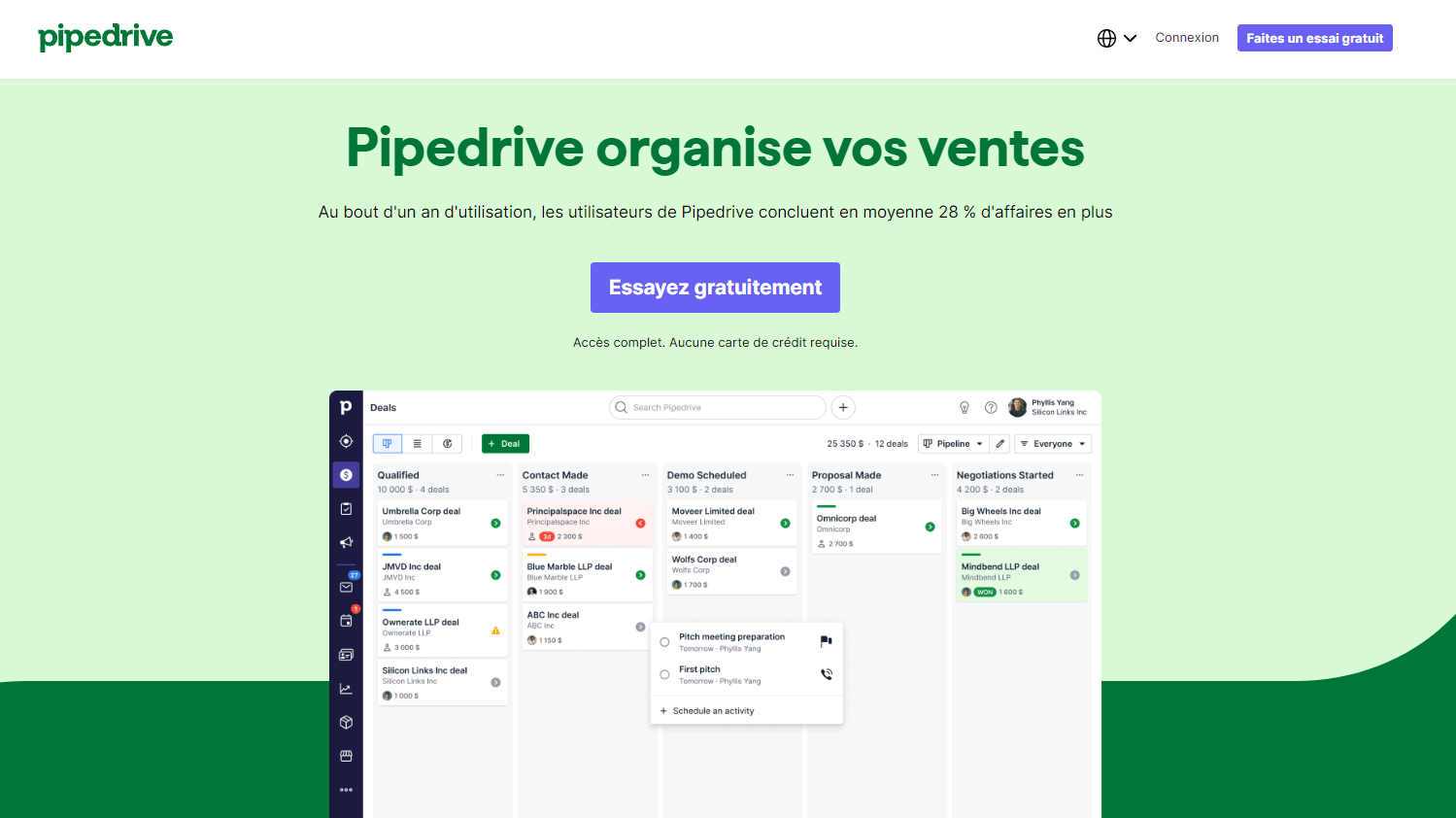The height and width of the screenshot is (818, 1456).
Task: Click red overdue icon on Principalspace Inc deal
Action: pos(640,524)
